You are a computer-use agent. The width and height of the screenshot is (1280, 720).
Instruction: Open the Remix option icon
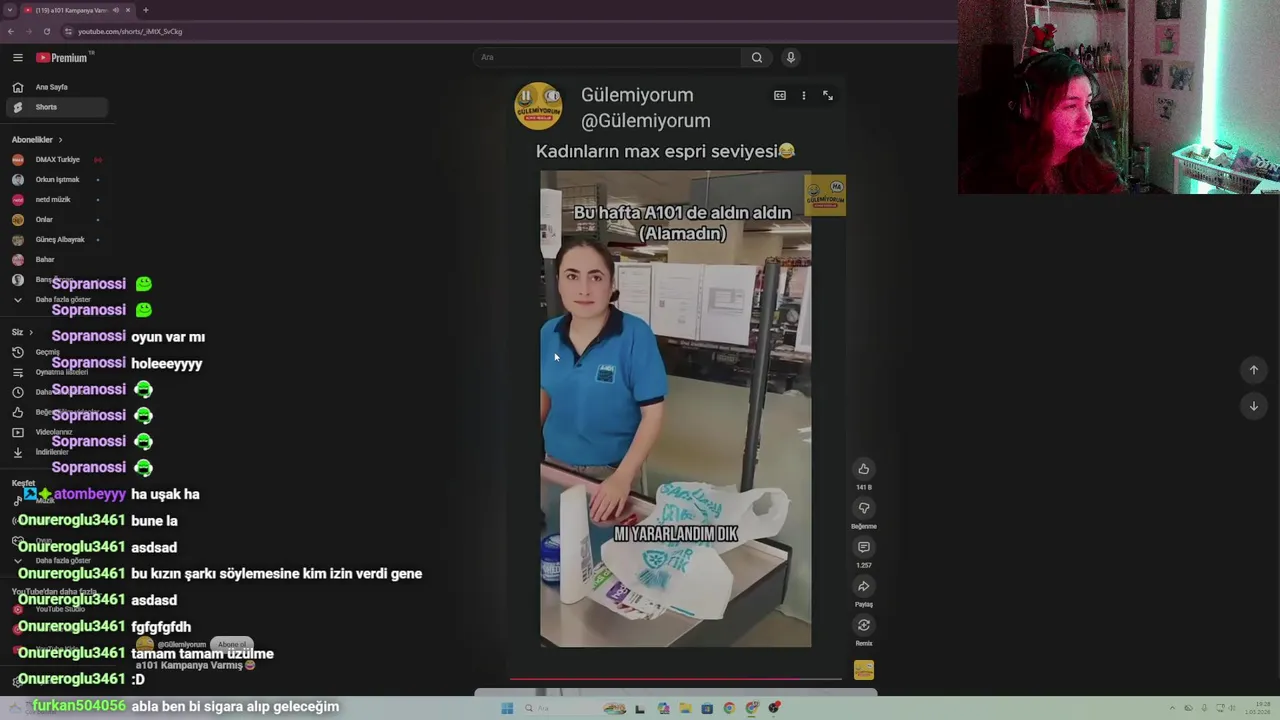click(864, 625)
